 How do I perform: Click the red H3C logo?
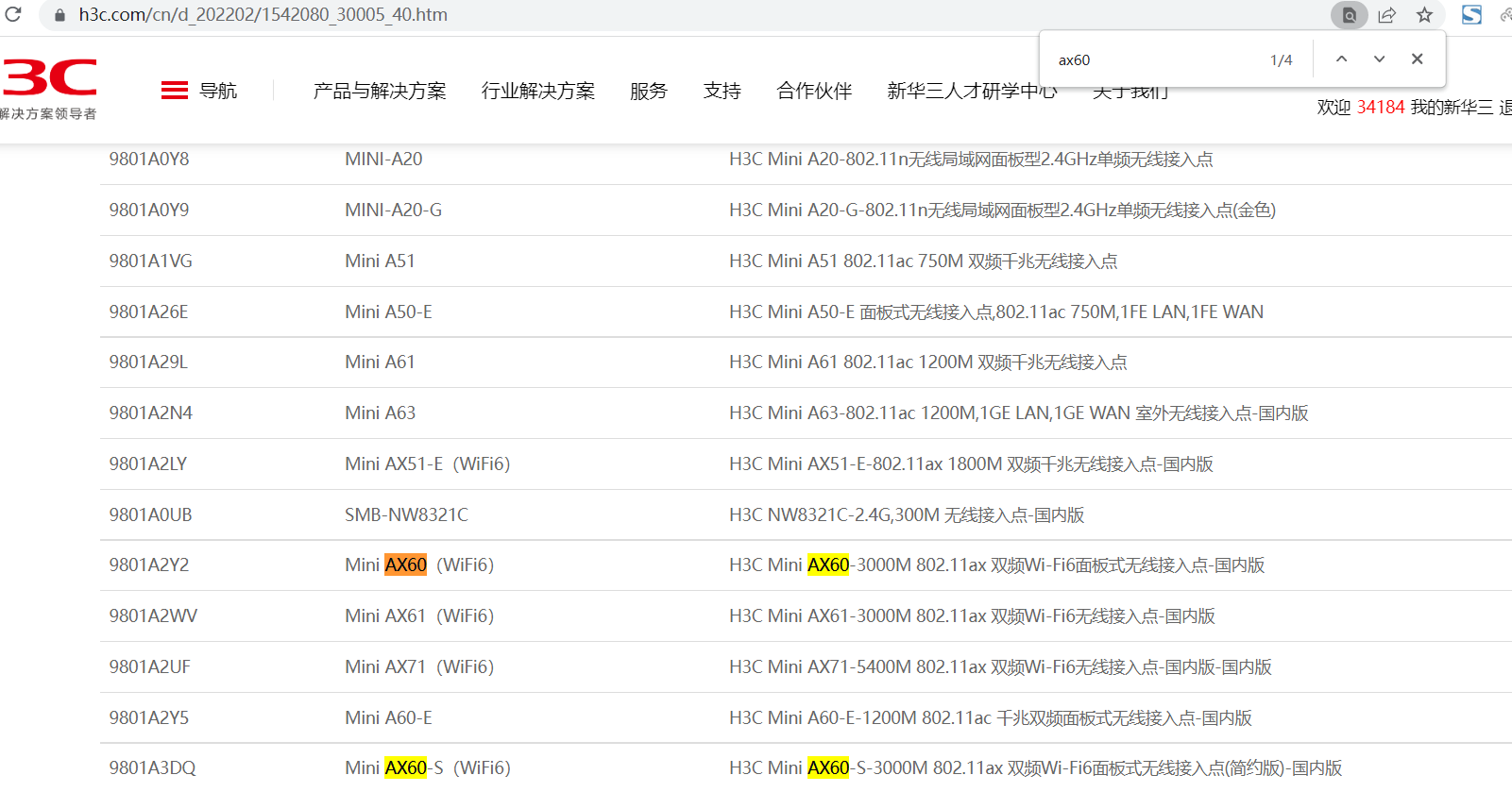point(49,78)
